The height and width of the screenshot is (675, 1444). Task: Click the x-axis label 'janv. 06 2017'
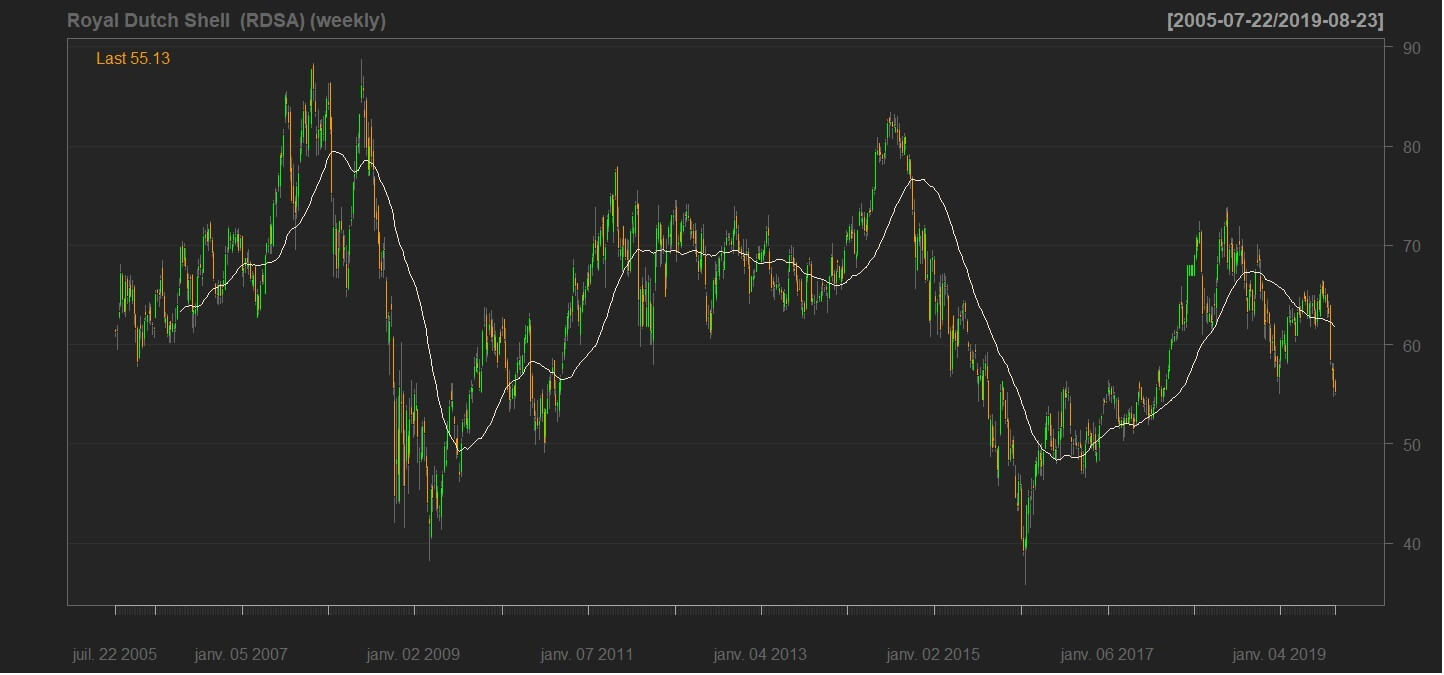(1107, 655)
